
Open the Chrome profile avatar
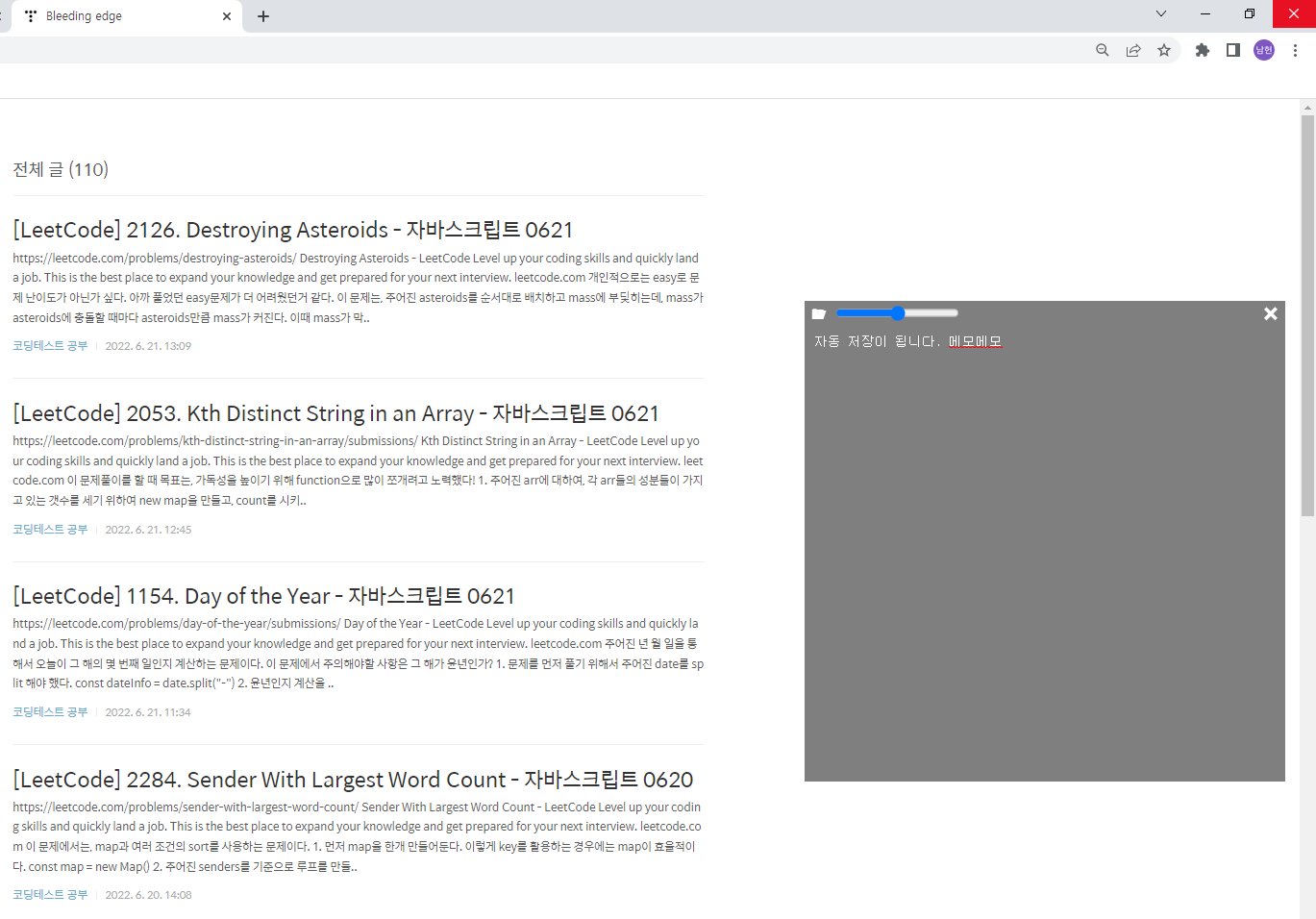1264,50
